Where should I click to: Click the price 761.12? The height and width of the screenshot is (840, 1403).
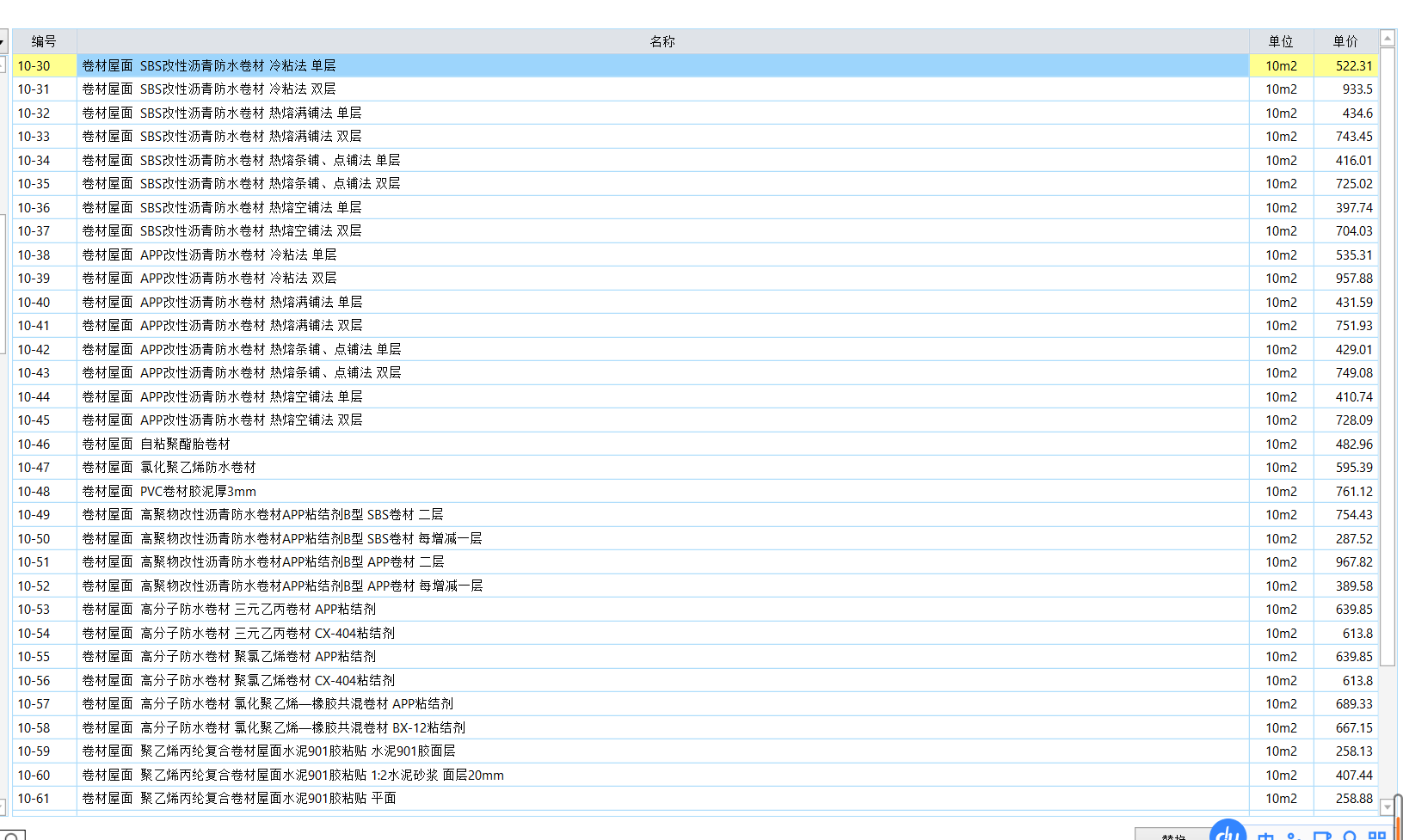point(1345,491)
